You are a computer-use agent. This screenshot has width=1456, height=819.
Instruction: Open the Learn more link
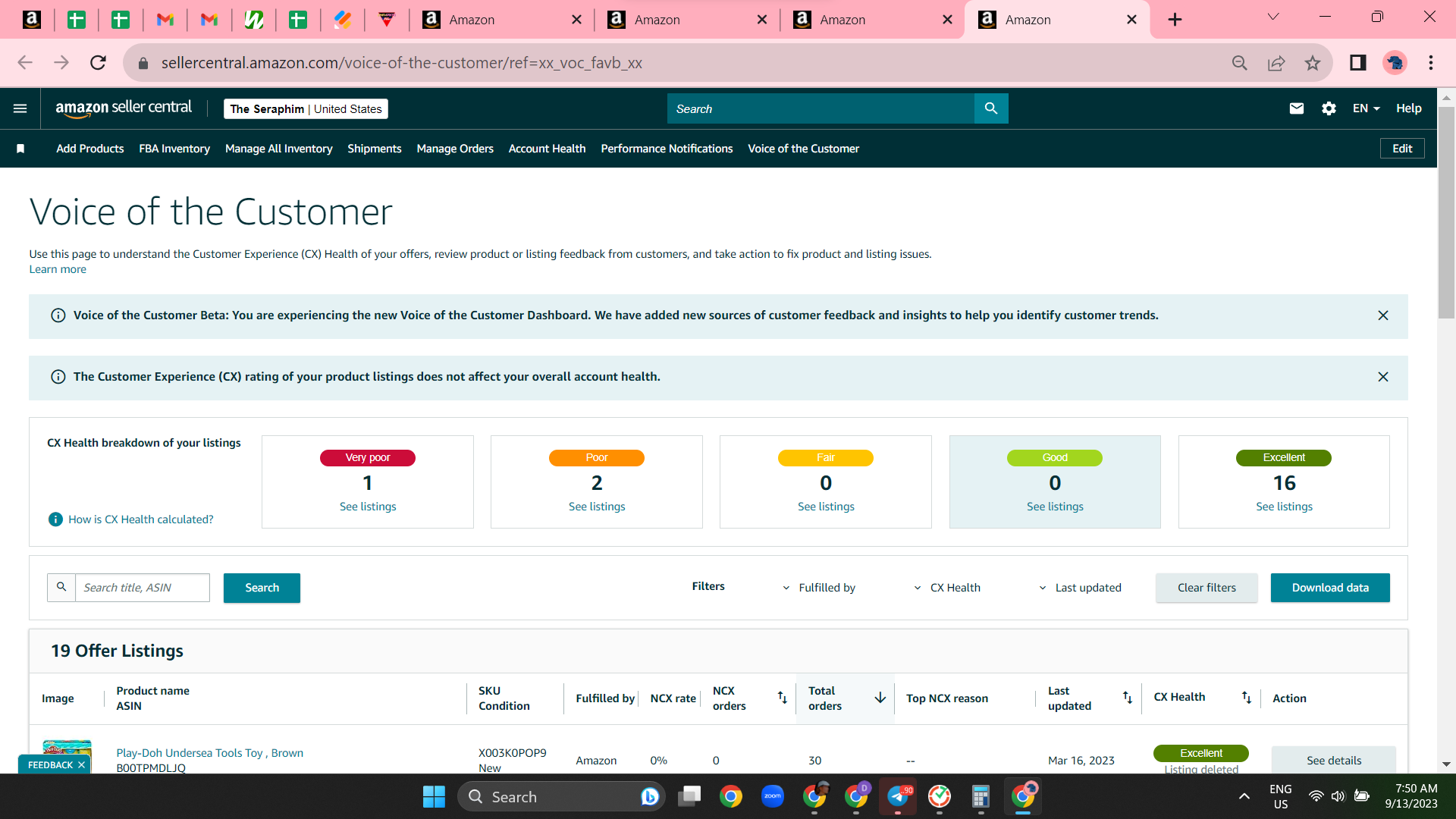click(x=58, y=269)
